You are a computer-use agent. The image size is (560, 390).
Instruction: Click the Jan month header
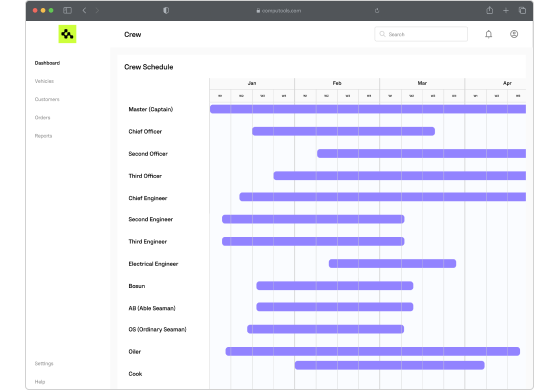[252, 83]
